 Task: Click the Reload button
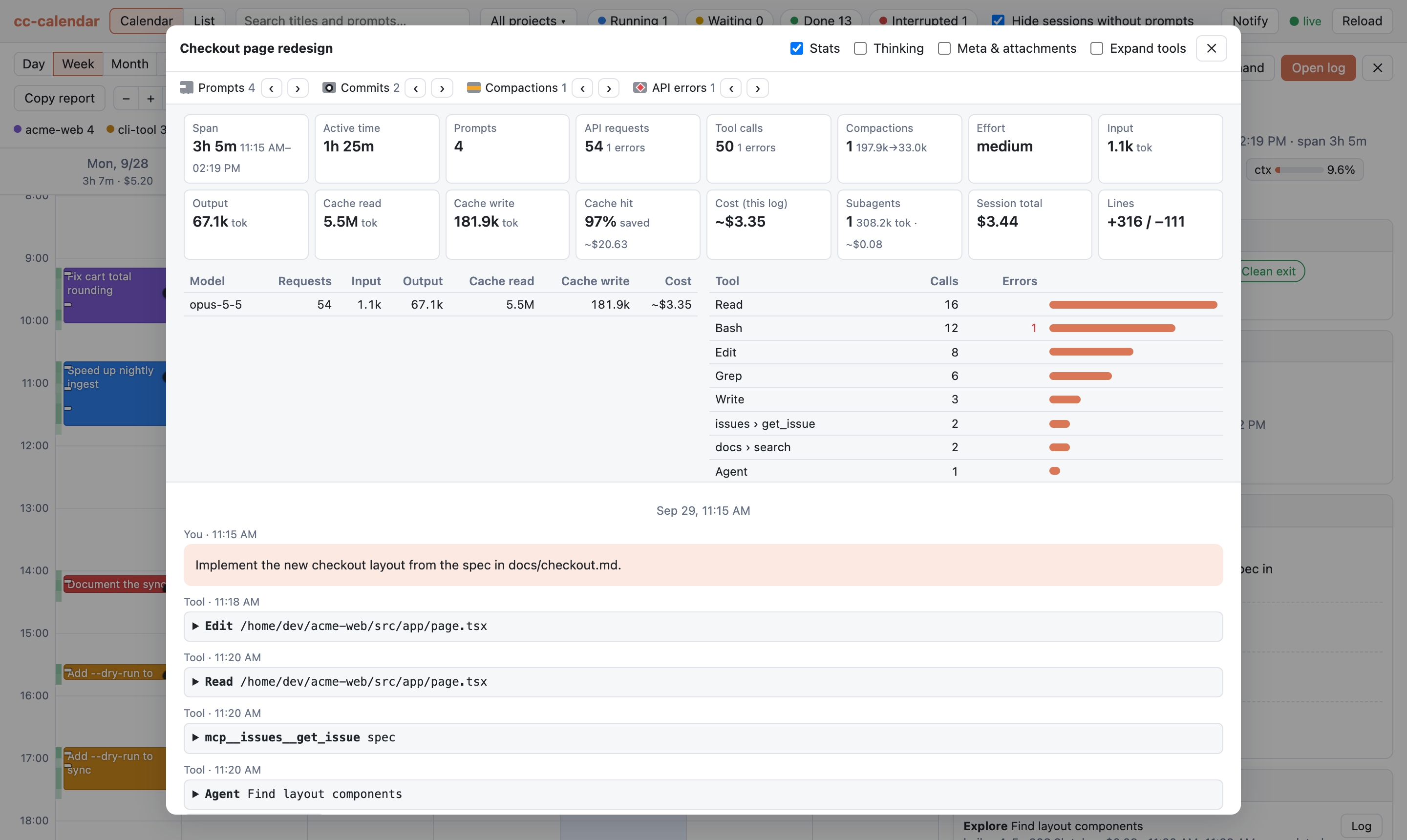point(1362,21)
